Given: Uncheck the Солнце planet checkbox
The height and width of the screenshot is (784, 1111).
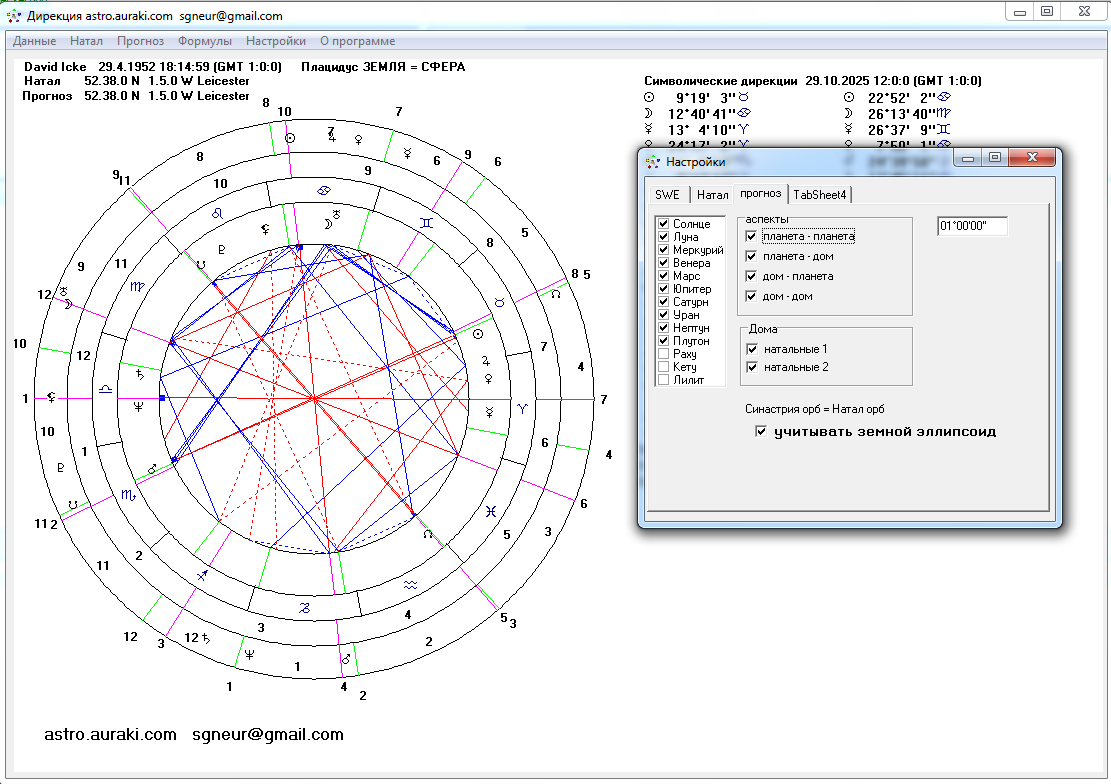Looking at the screenshot, I should click(664, 224).
